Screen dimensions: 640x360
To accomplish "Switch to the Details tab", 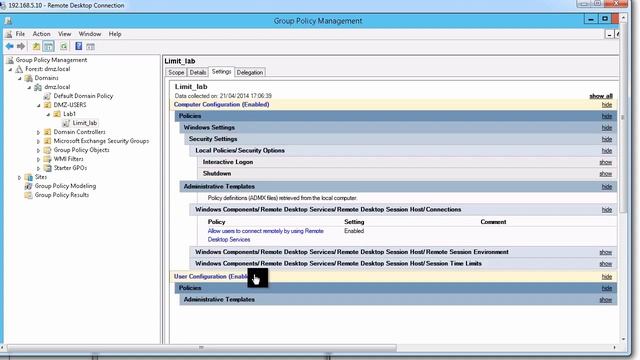I will tap(198, 72).
